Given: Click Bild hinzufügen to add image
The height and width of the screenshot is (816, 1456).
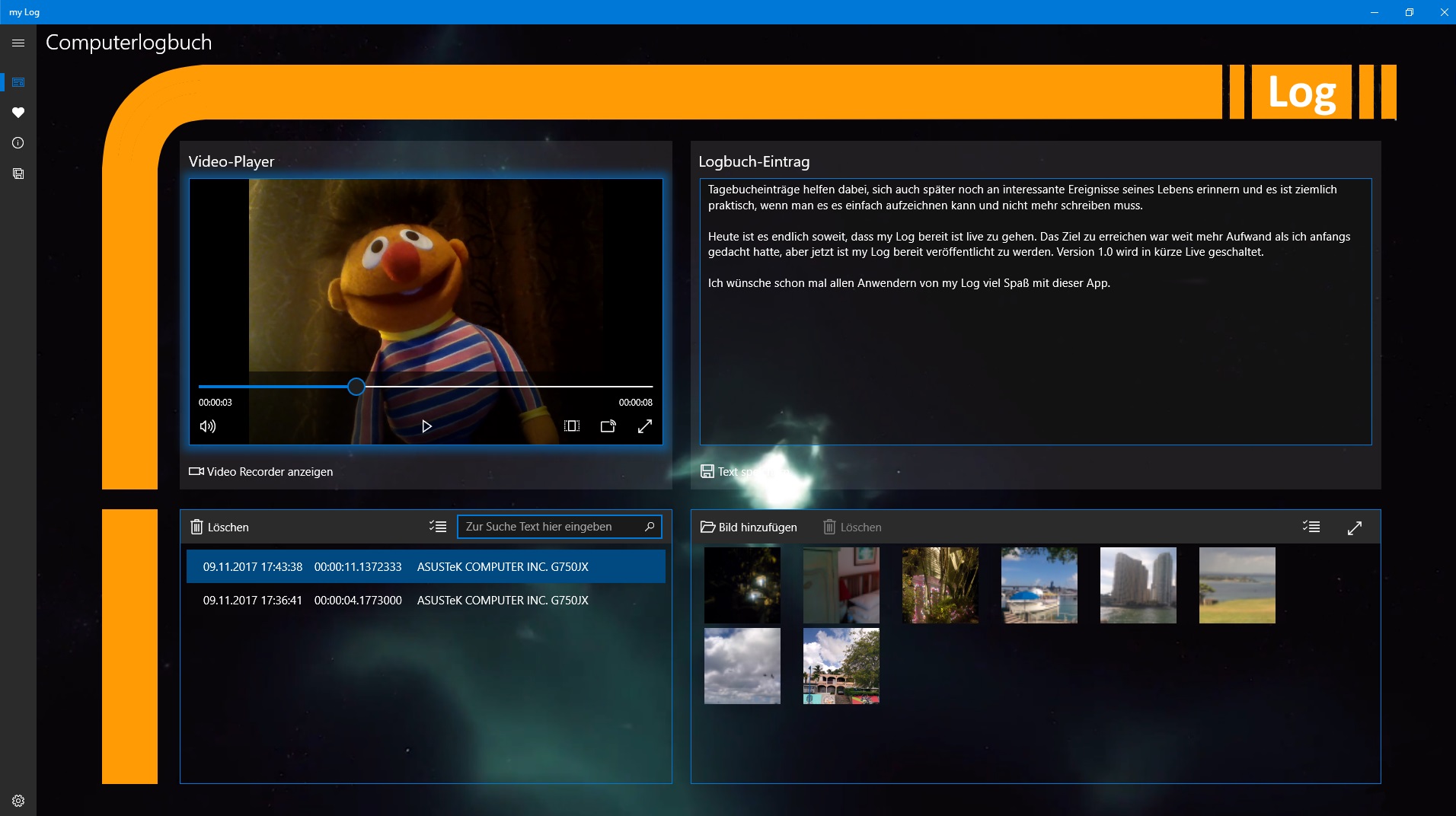Looking at the screenshot, I should 749,527.
